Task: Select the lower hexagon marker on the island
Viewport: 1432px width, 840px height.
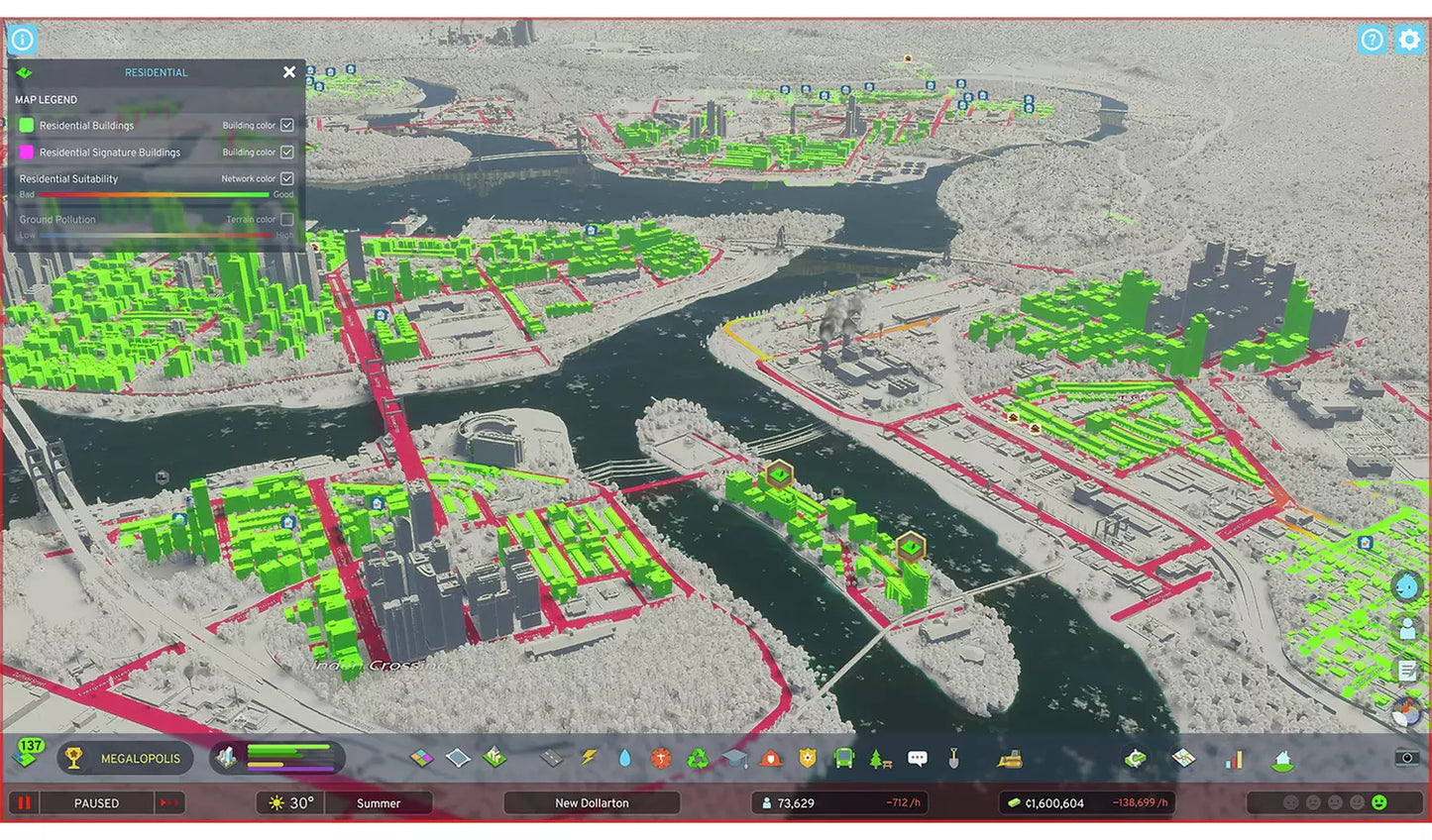Action: (x=910, y=547)
